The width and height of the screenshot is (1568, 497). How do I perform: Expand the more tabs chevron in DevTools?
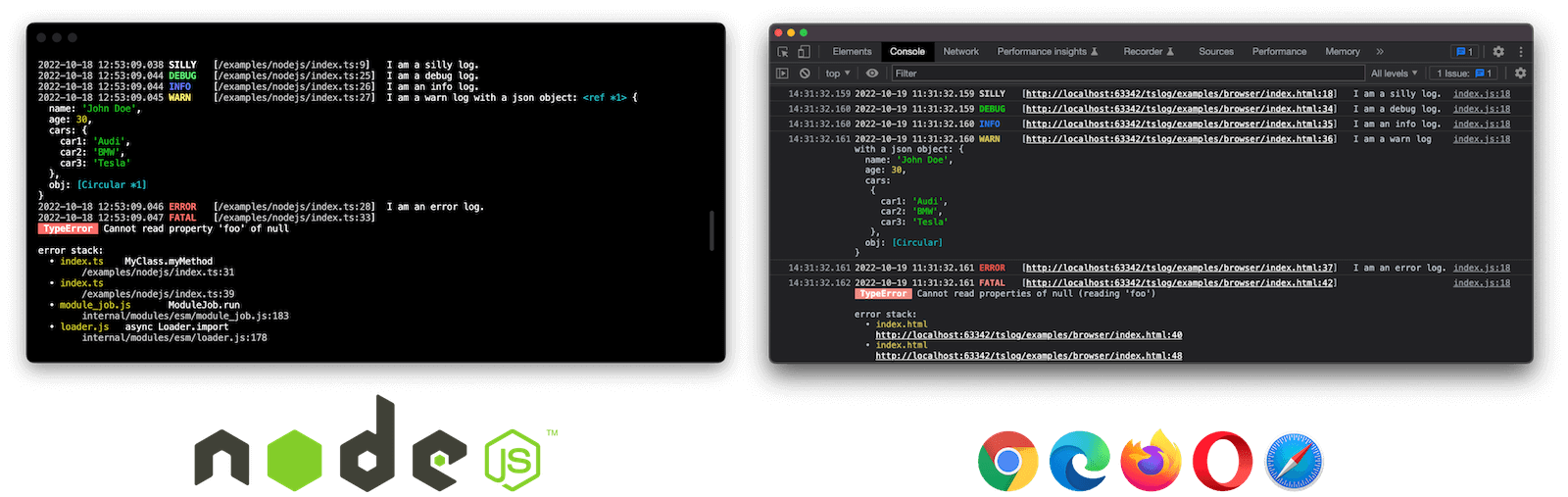pyautogui.click(x=1380, y=52)
